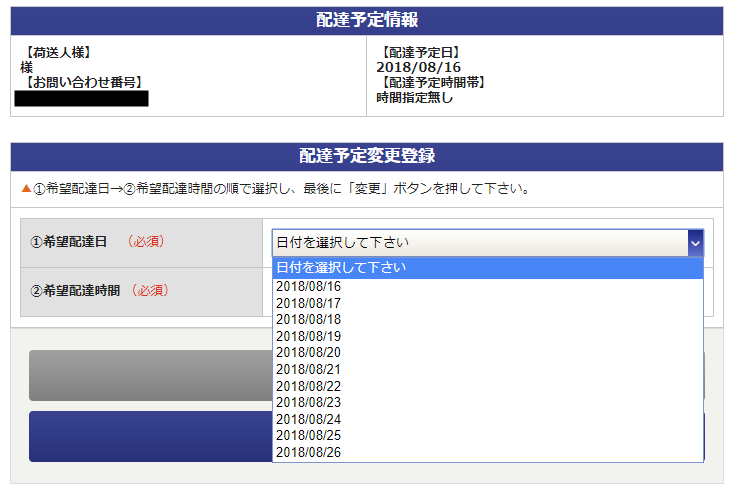Image resolution: width=734 pixels, height=496 pixels.
Task: Pick the 2018/08/23 delivery date
Action: (308, 402)
